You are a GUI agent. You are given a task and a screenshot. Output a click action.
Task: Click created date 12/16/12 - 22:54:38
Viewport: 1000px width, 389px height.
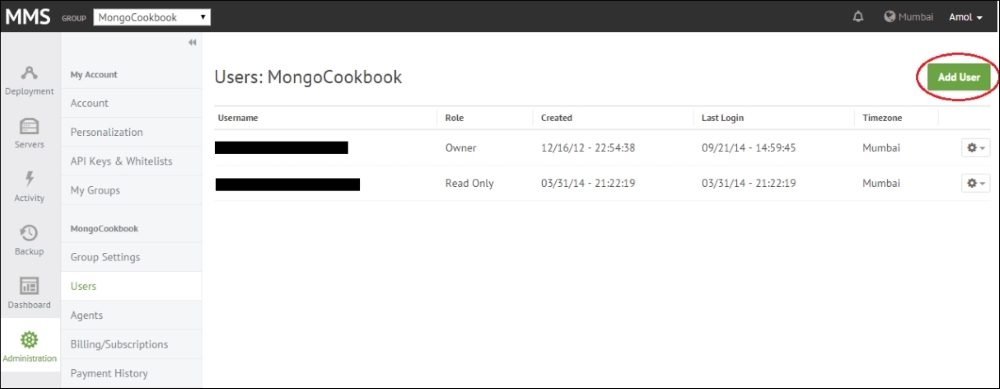[x=588, y=148]
